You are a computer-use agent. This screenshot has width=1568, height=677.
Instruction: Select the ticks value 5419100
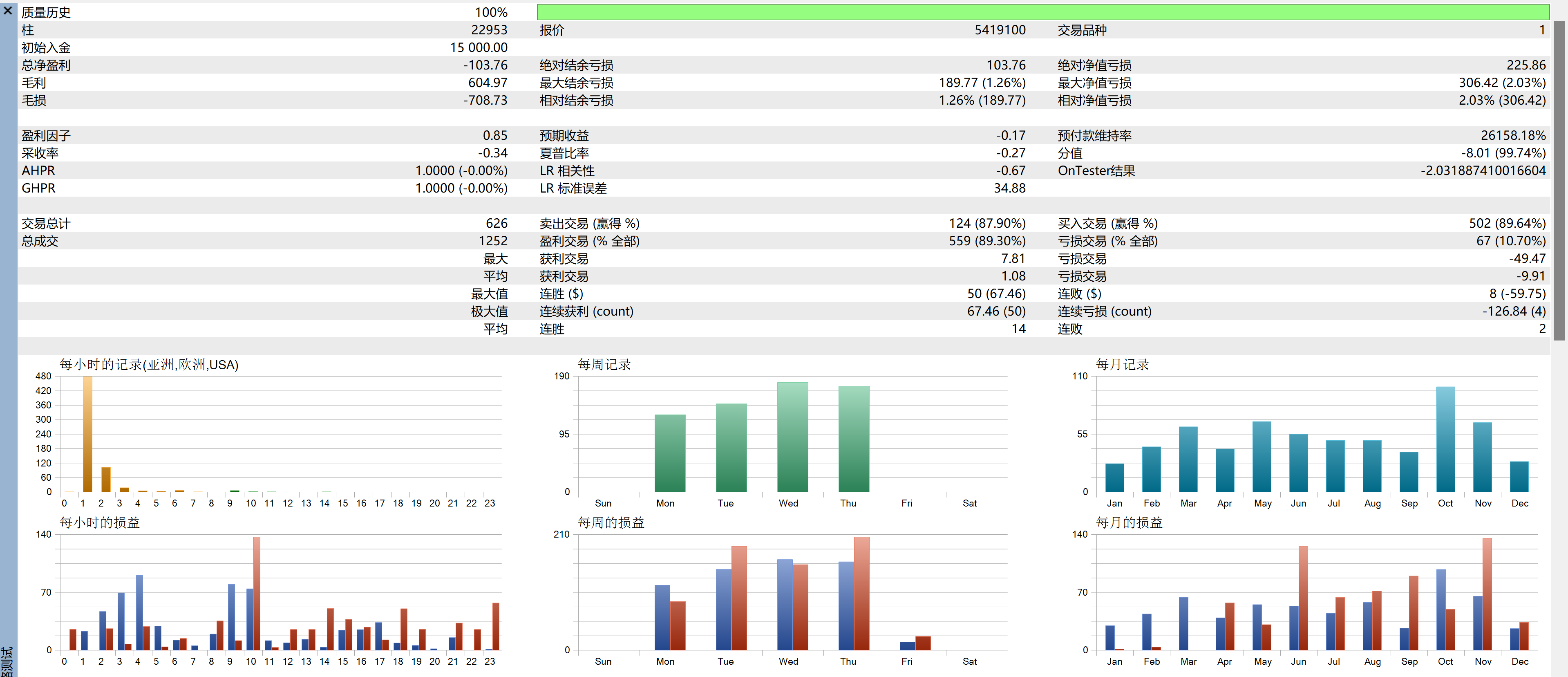(x=1000, y=30)
